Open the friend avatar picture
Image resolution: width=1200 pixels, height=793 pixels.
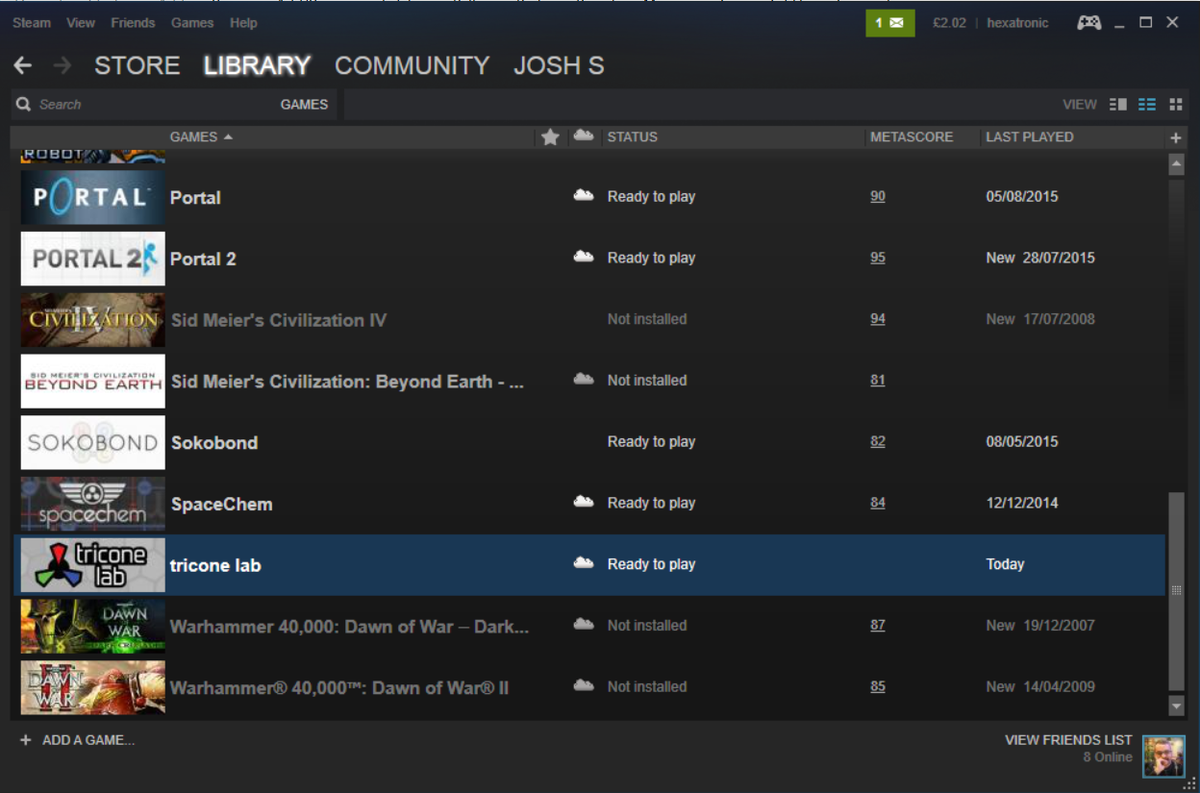1163,756
